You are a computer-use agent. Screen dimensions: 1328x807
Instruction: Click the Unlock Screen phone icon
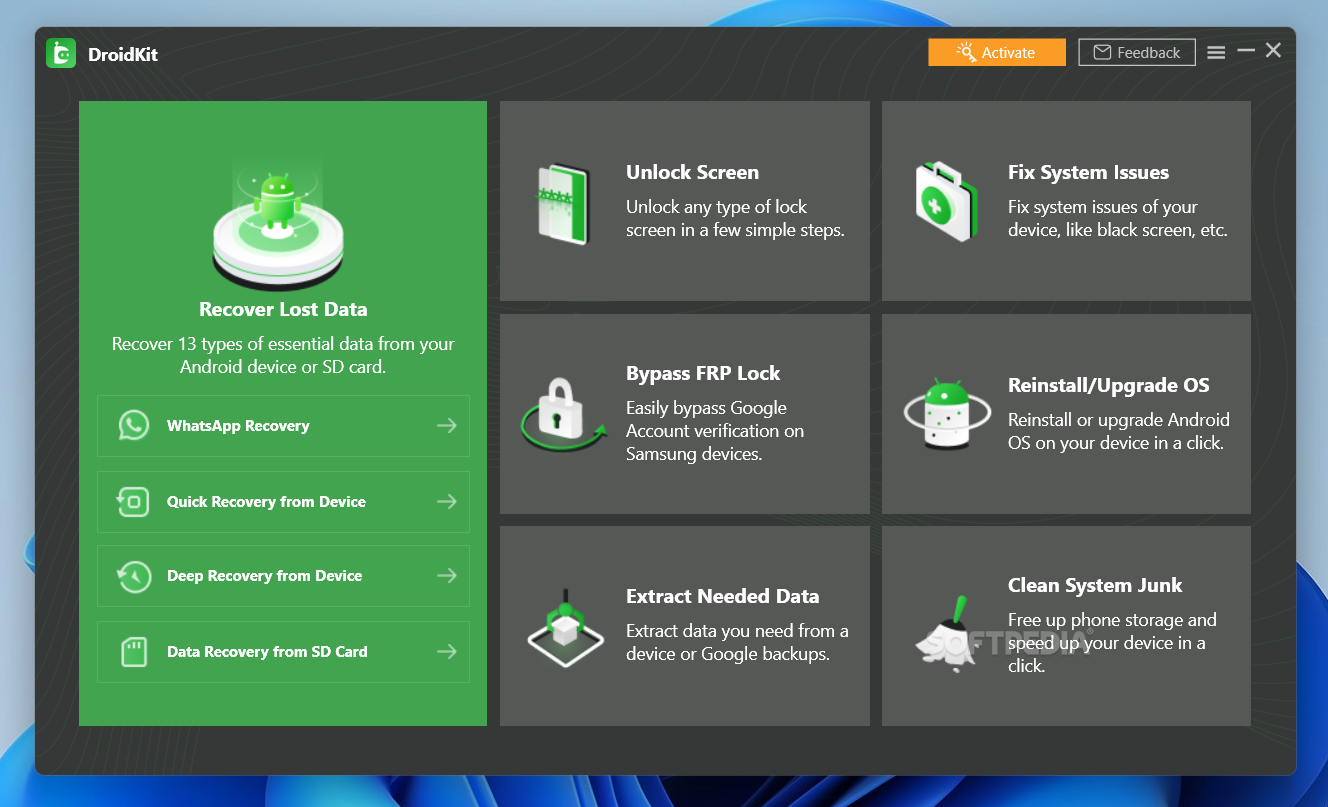pyautogui.click(x=564, y=204)
